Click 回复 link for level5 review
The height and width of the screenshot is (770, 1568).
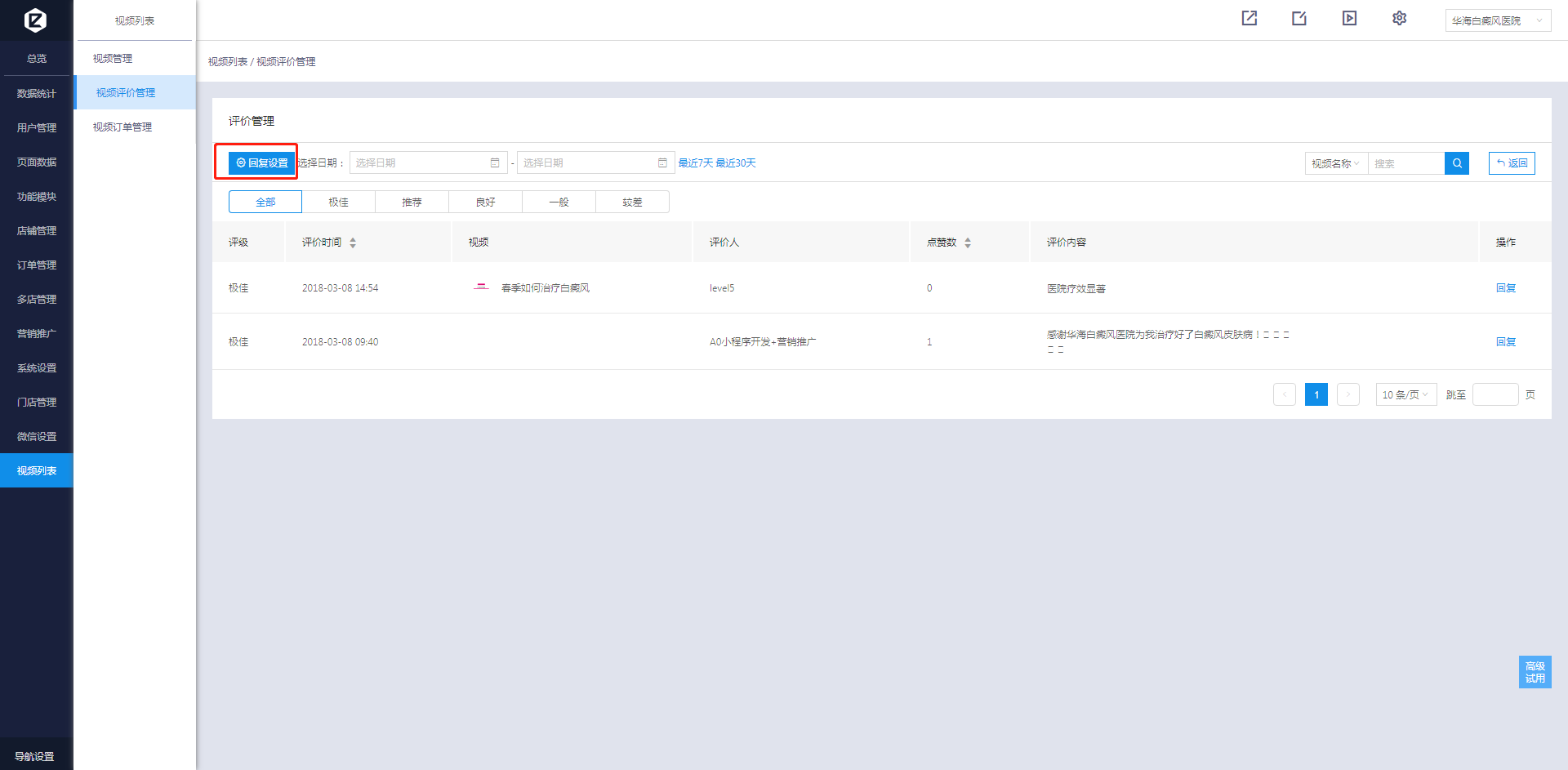(1506, 287)
